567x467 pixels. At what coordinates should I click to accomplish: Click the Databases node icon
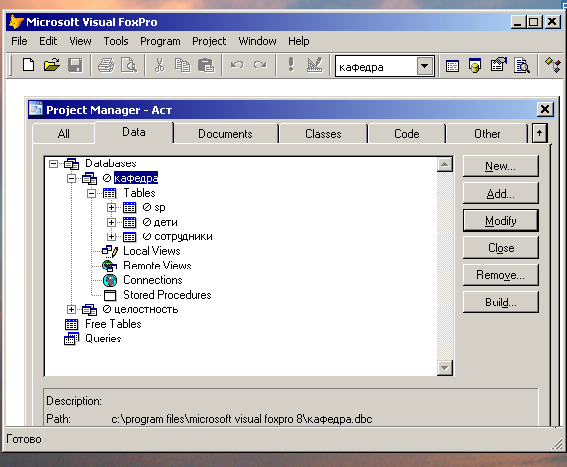coord(72,164)
